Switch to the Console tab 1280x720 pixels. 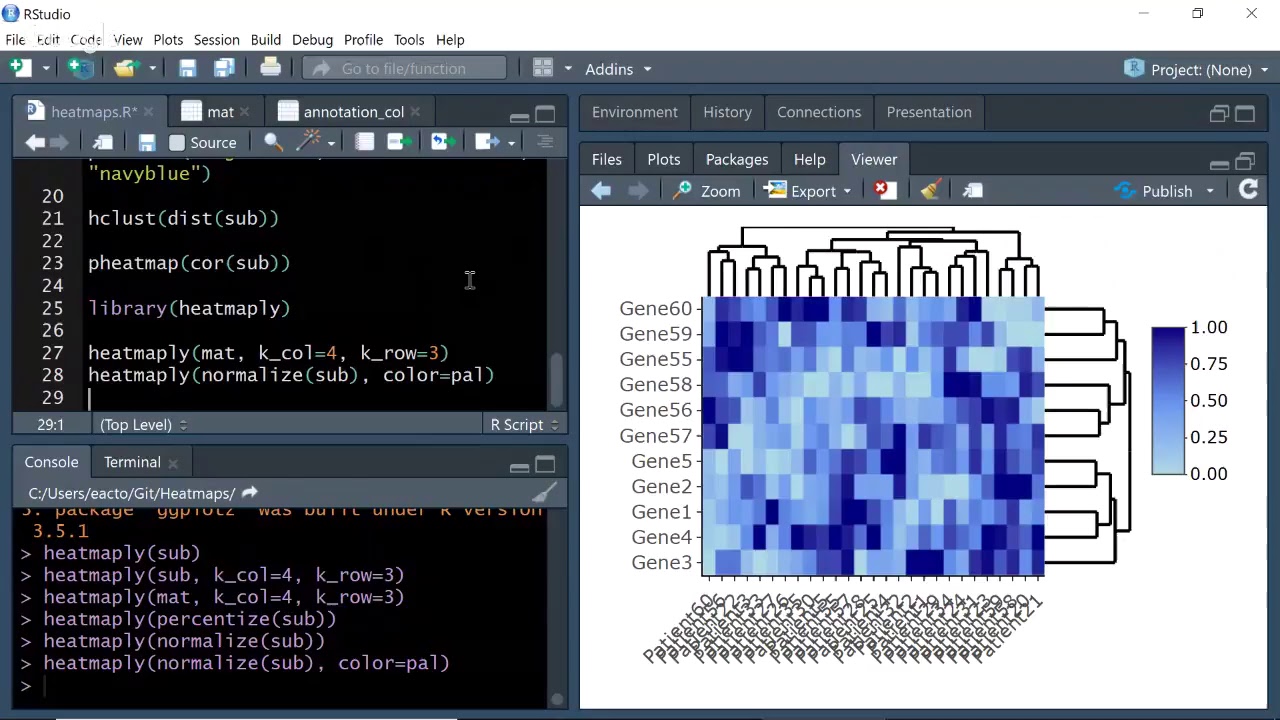[x=51, y=462]
